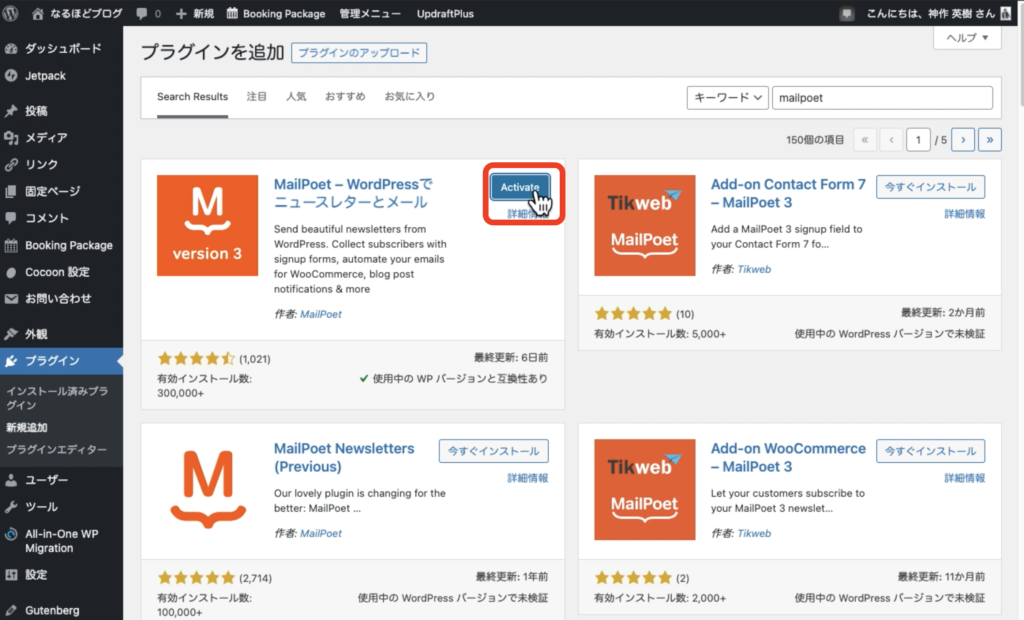Click the plugin search field containing mailpoet

click(x=882, y=98)
